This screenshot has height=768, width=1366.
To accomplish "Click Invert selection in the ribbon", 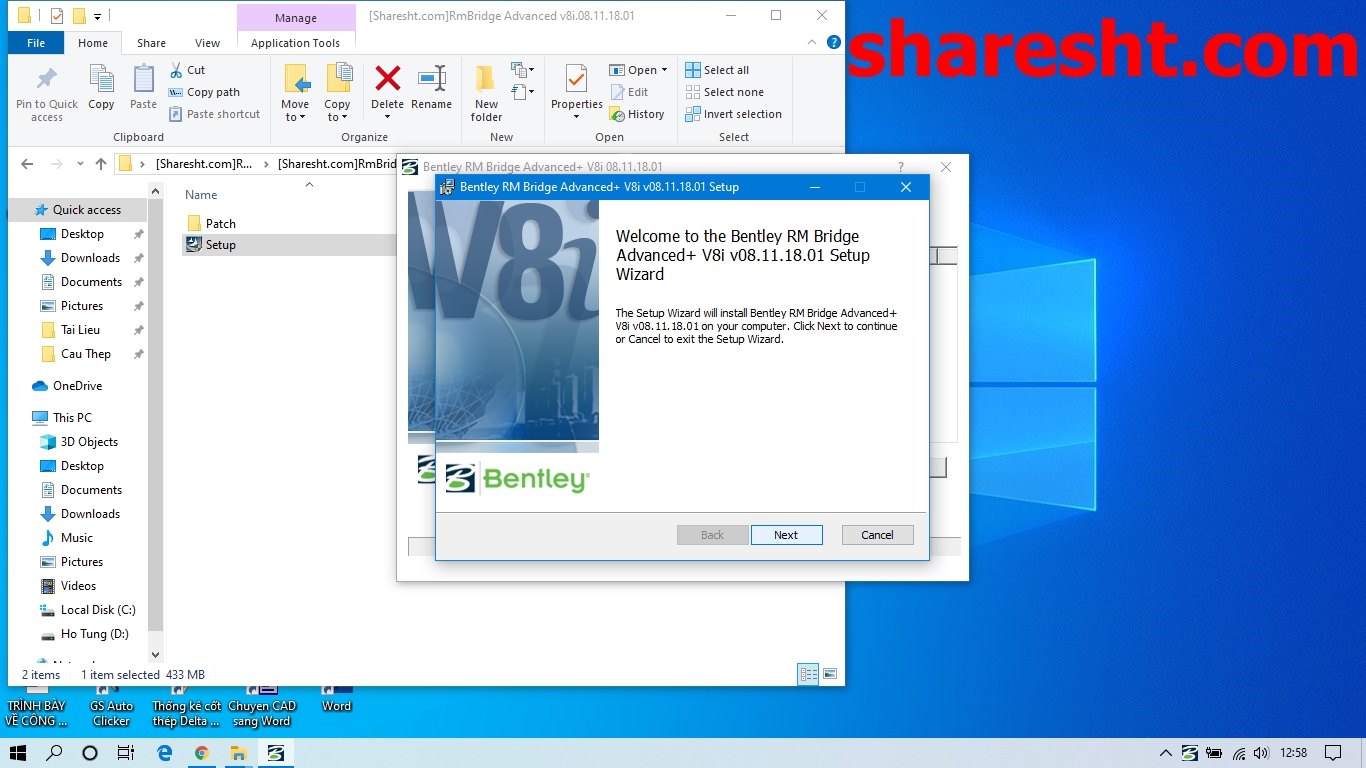I will [x=733, y=114].
